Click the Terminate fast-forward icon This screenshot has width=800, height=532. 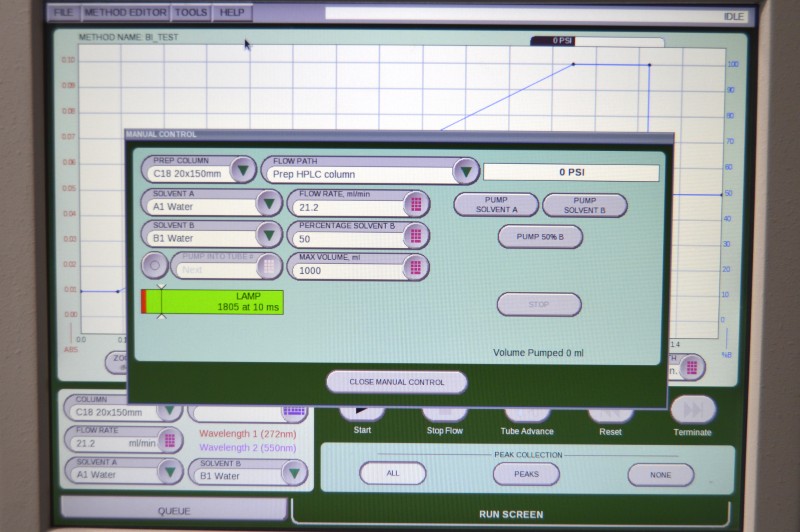tap(692, 410)
